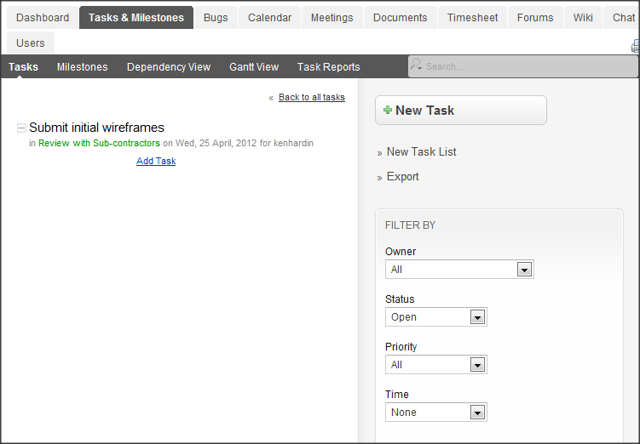Open Task Reports

click(329, 67)
